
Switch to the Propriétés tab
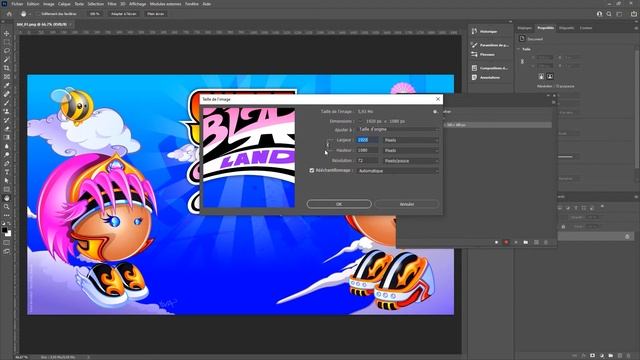click(x=546, y=28)
